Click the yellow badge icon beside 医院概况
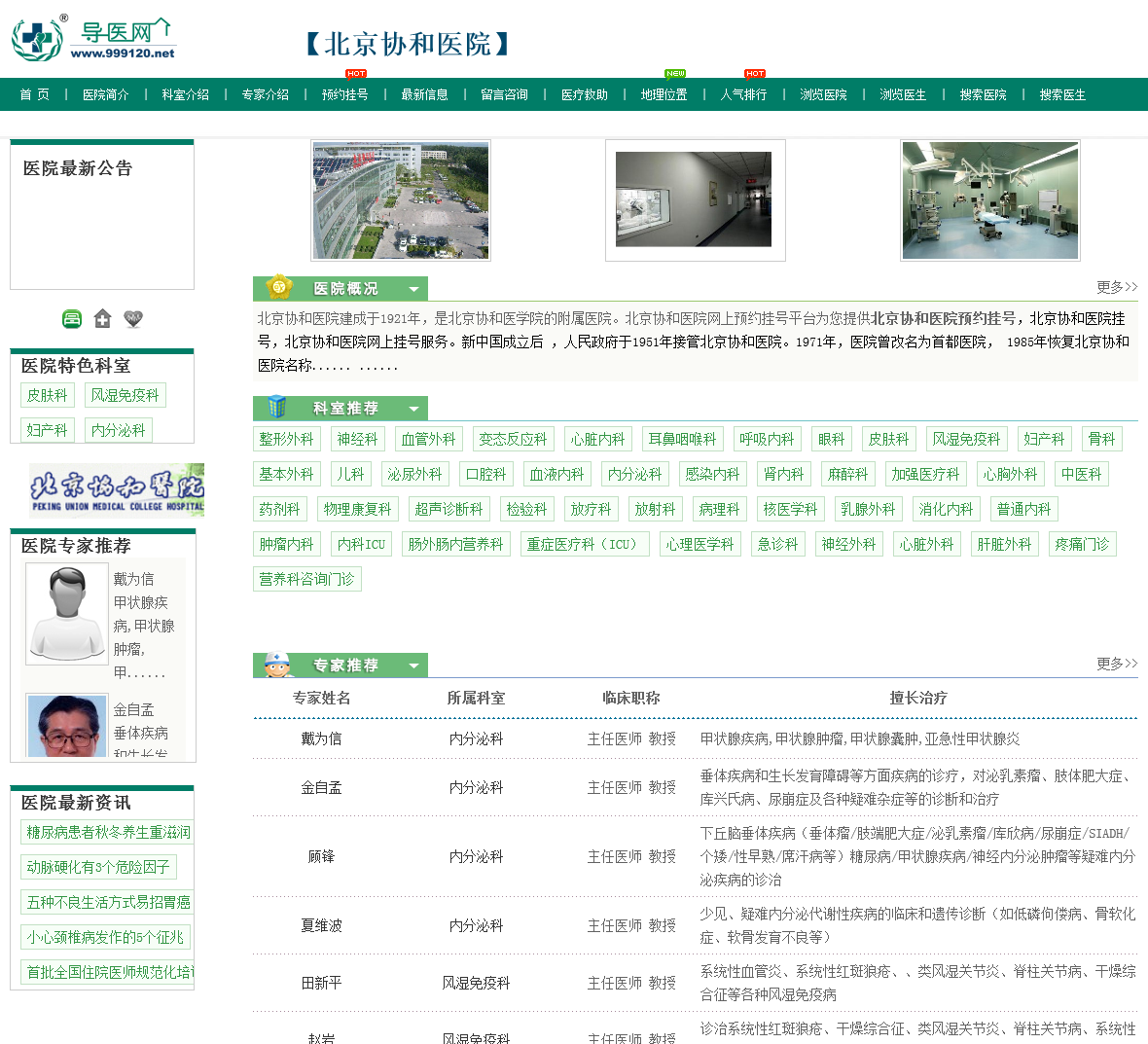Screen dimensions: 1148x1044 click(279, 287)
